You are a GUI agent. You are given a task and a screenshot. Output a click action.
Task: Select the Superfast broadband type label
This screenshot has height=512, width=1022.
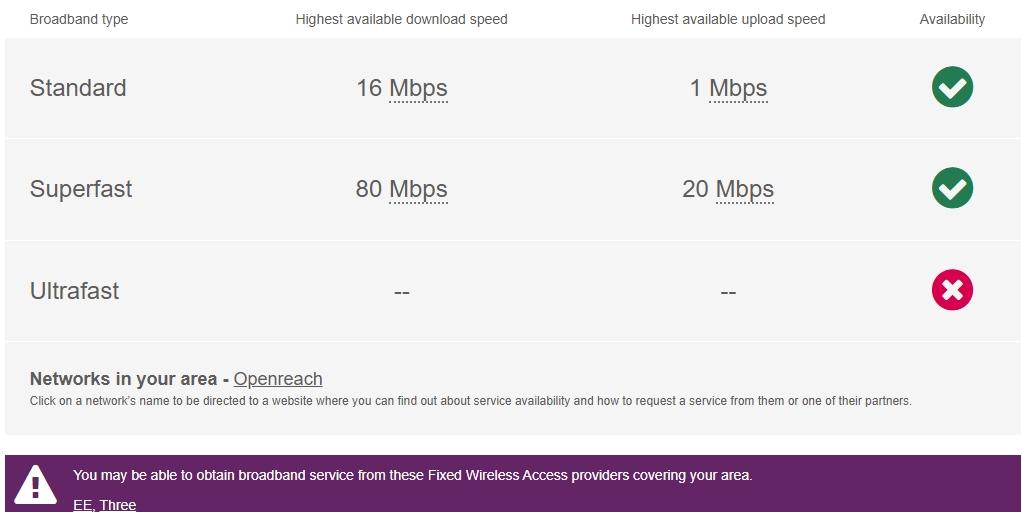tap(81, 189)
